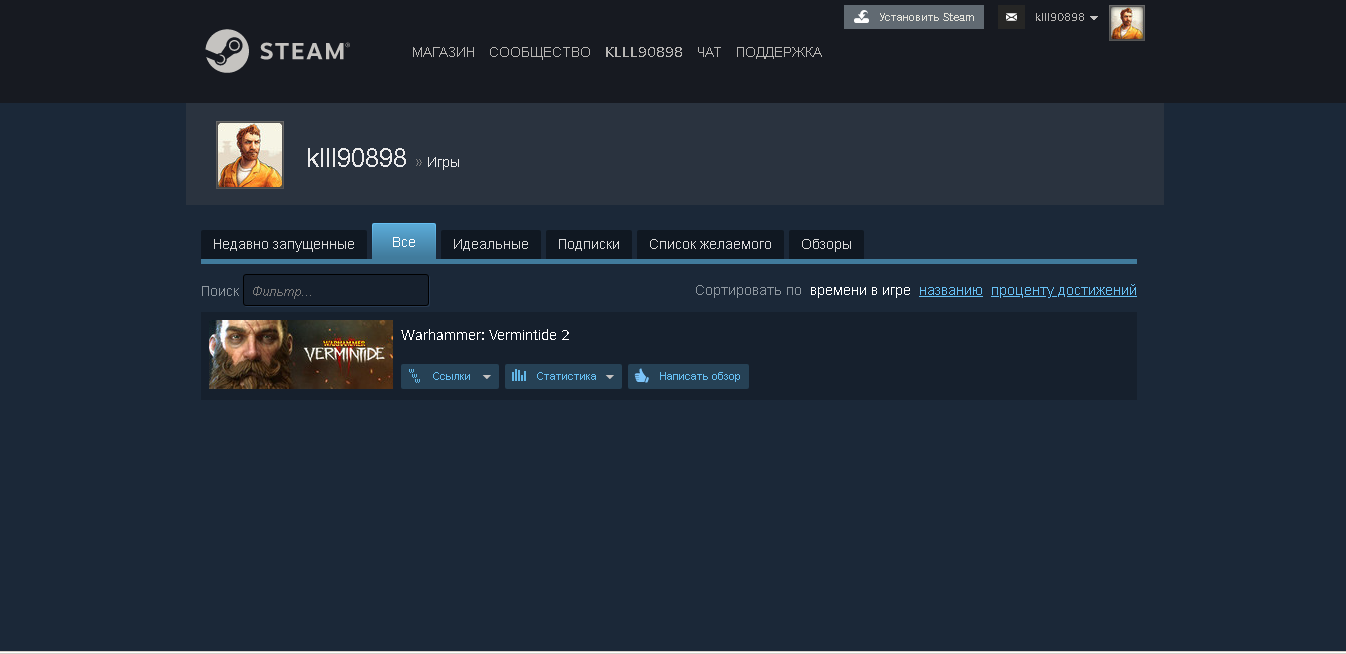This screenshot has height=654, width=1346.
Task: Open the envelope notifications icon
Action: (1011, 17)
